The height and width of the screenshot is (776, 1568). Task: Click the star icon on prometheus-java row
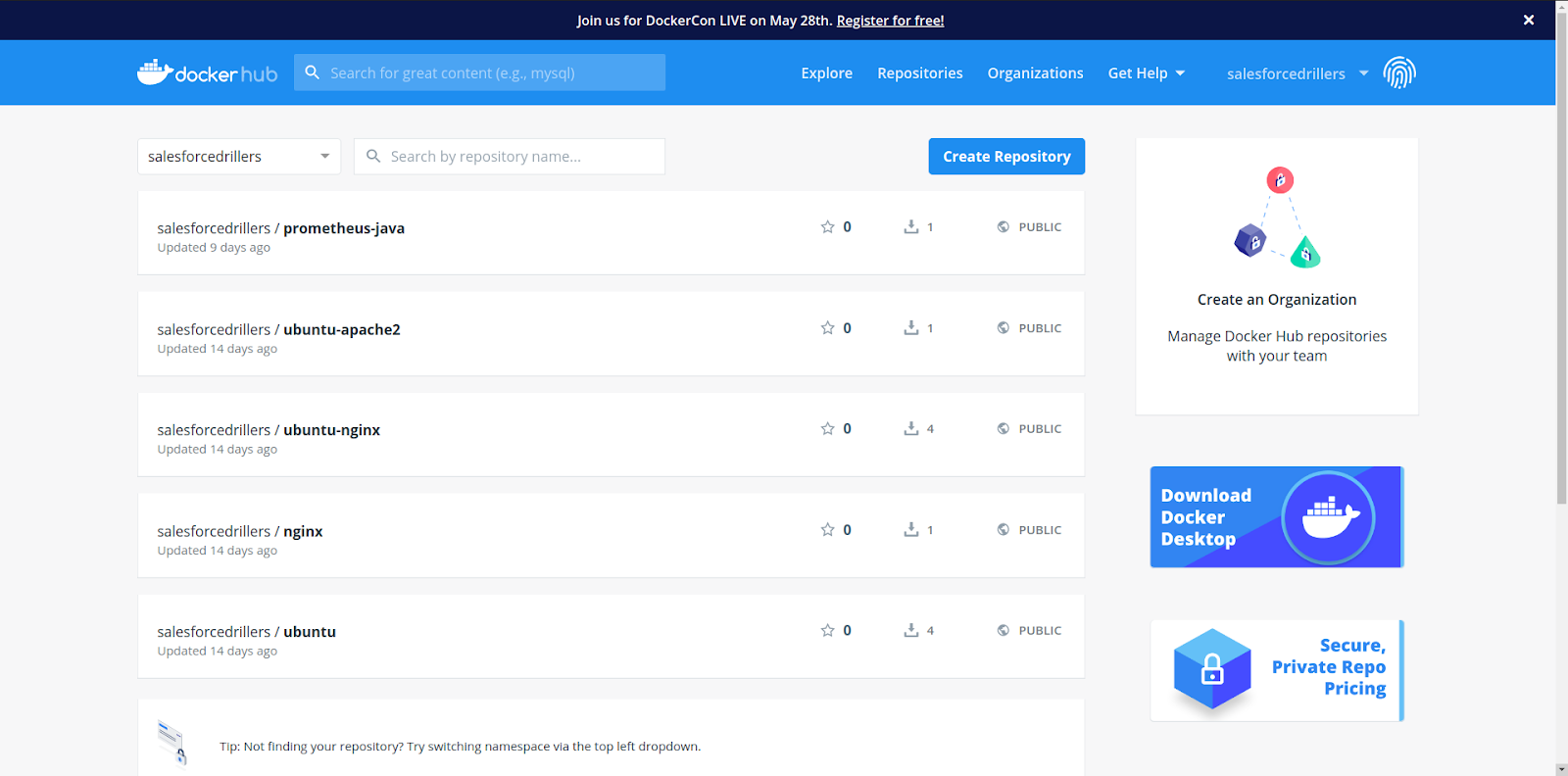coord(827,226)
